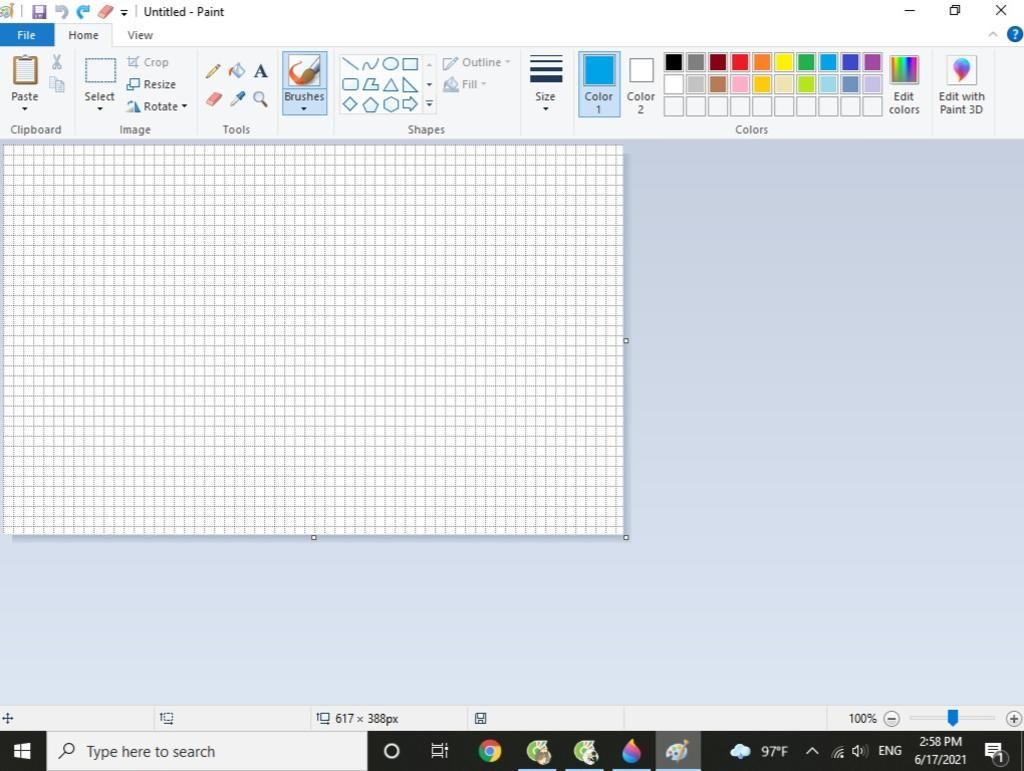Select the Eraser tool
Image resolution: width=1024 pixels, height=771 pixels.
pos(214,99)
